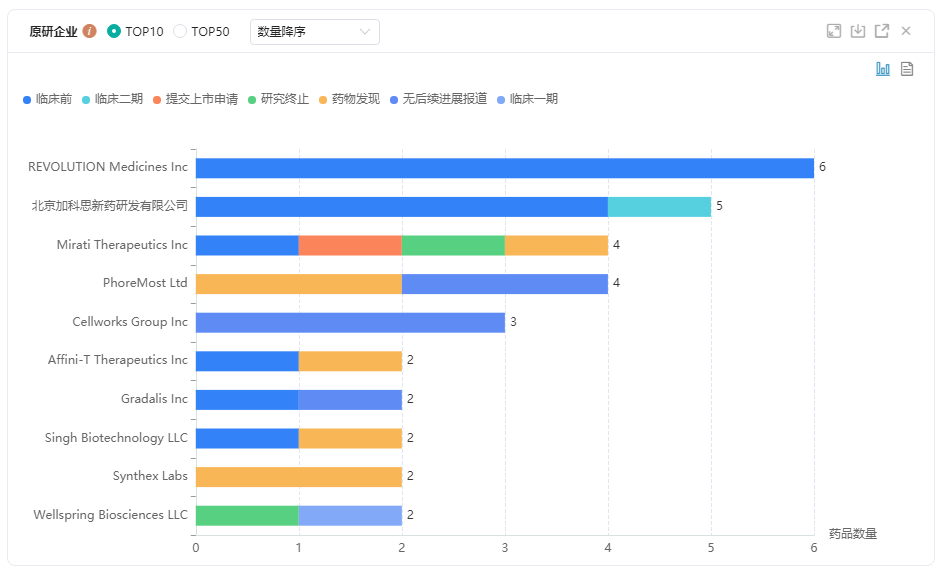Toggle the 药物发现 legend item
This screenshot has width=943, height=573.
click(349, 99)
